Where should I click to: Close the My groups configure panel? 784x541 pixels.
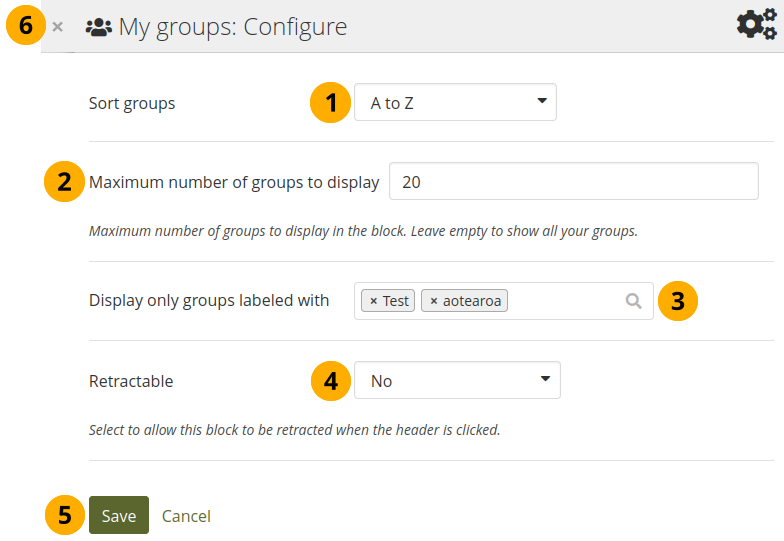click(58, 27)
